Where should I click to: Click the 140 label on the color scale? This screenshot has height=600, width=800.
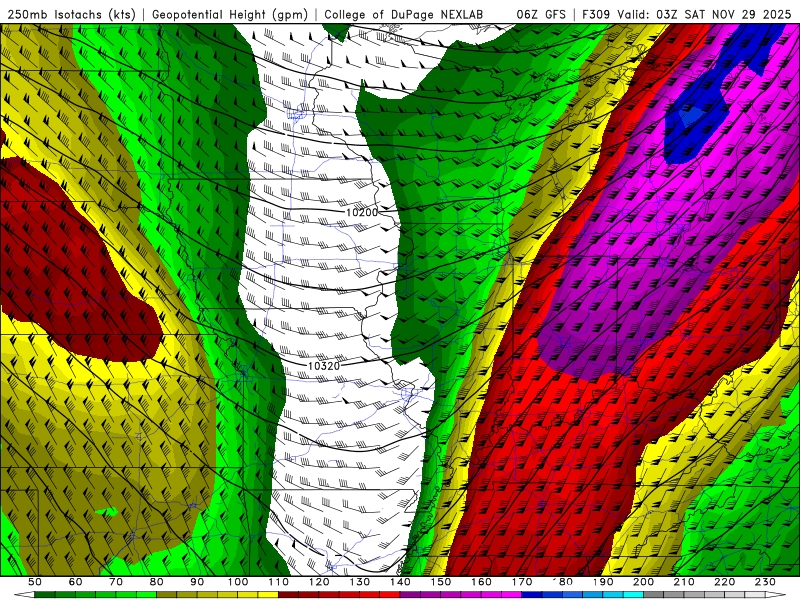click(x=400, y=582)
